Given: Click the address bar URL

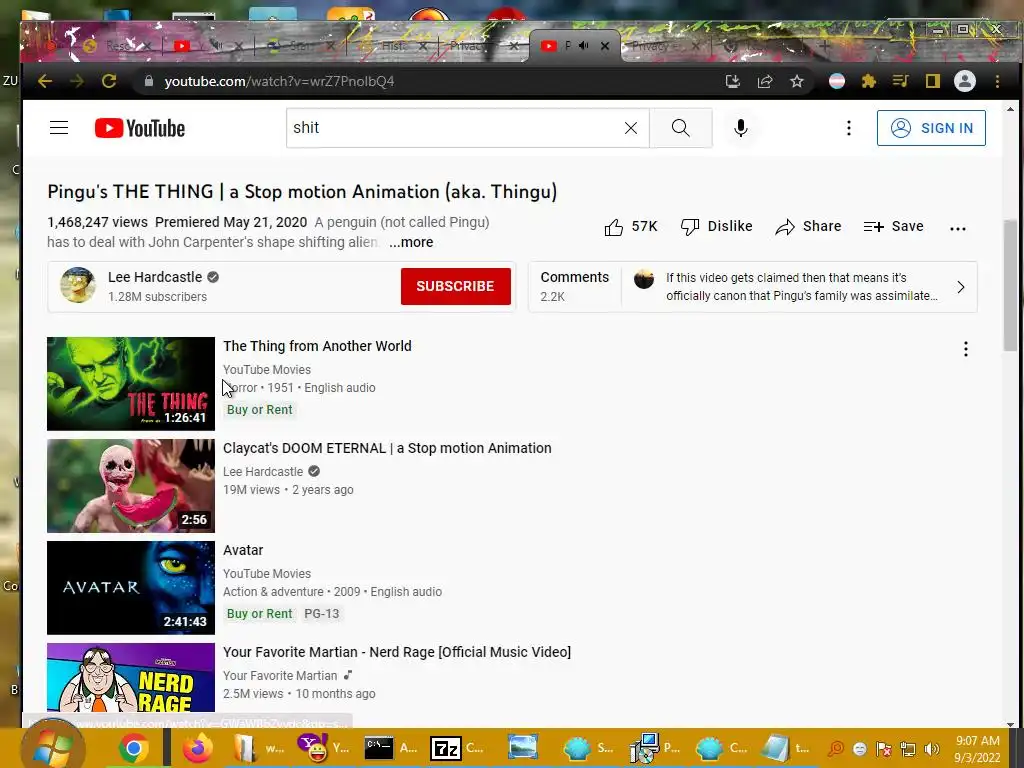Looking at the screenshot, I should 279,82.
